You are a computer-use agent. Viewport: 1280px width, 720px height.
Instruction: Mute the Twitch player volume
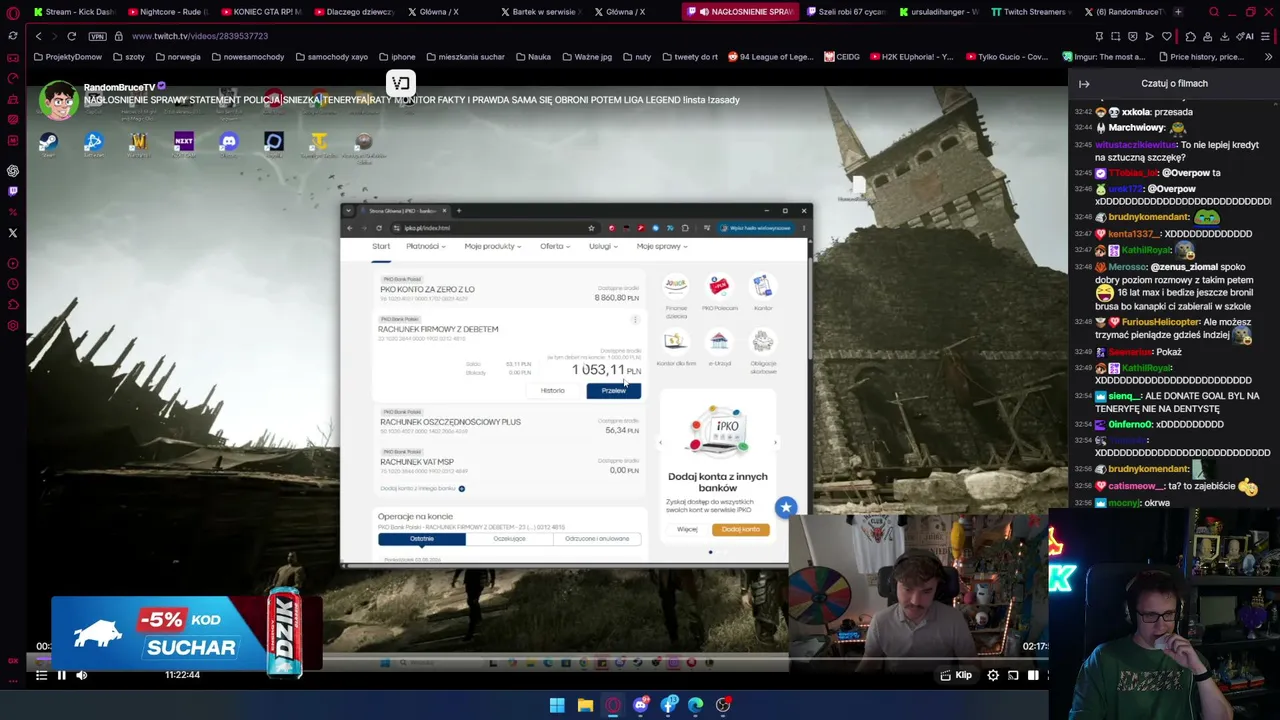[x=82, y=675]
